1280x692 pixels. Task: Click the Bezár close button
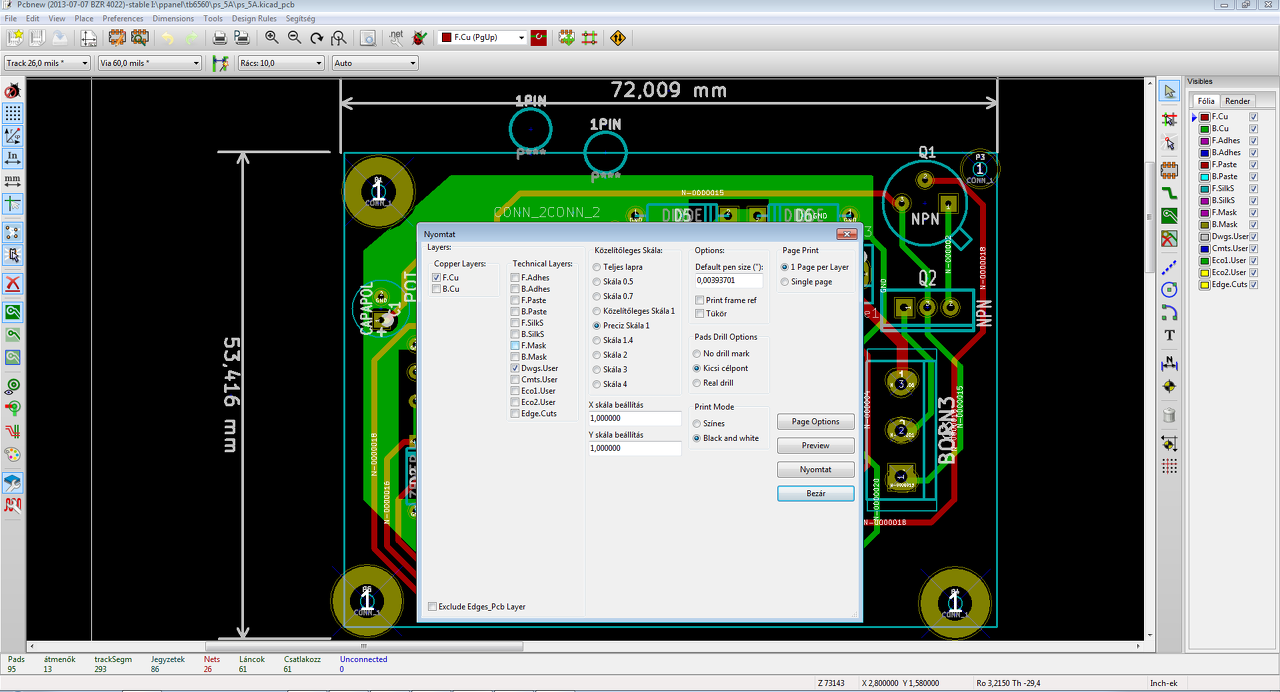(x=815, y=493)
